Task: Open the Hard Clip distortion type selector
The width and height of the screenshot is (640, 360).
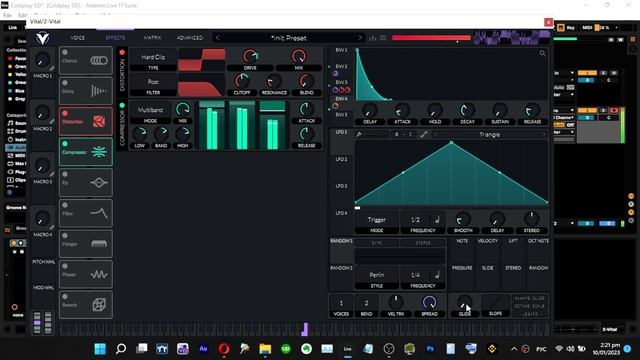Action: [153, 57]
